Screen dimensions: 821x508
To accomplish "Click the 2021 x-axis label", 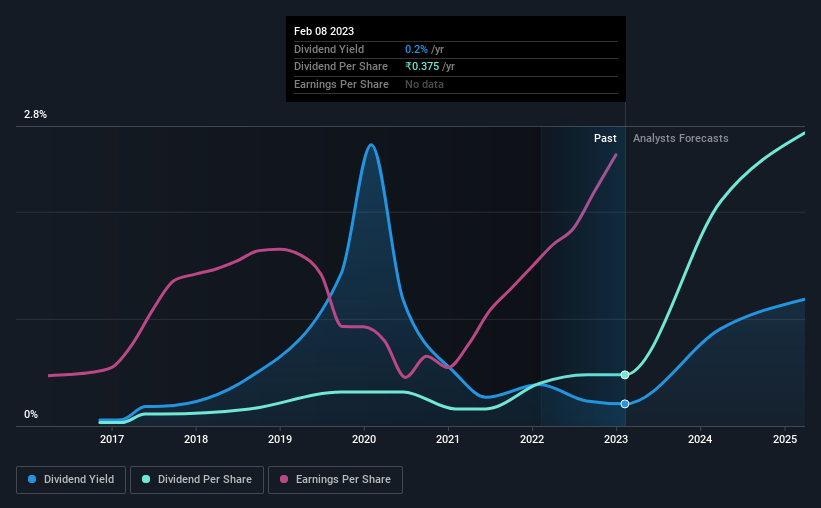I will [448, 439].
